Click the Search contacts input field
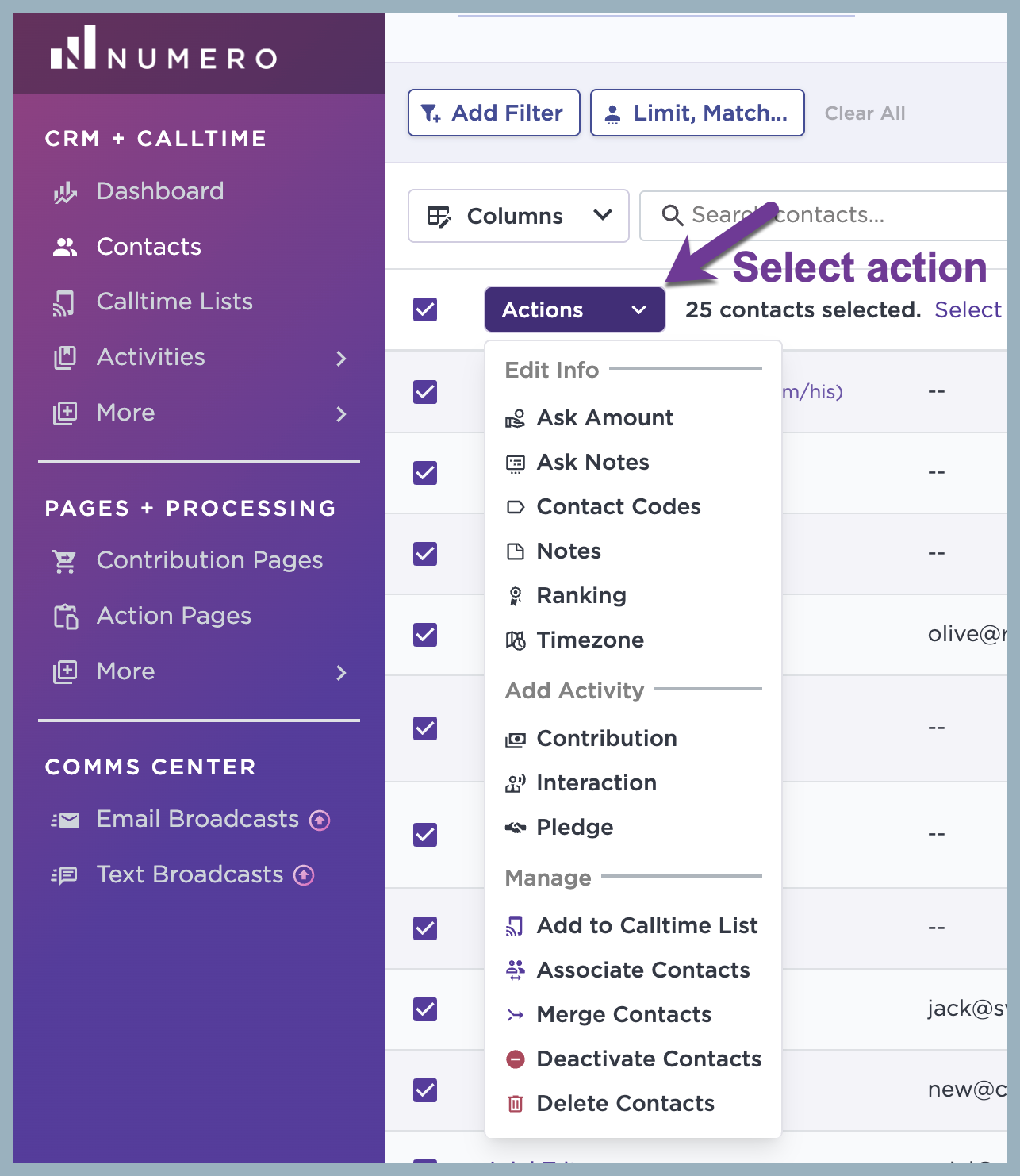Image resolution: width=1020 pixels, height=1176 pixels. pyautogui.click(x=823, y=215)
